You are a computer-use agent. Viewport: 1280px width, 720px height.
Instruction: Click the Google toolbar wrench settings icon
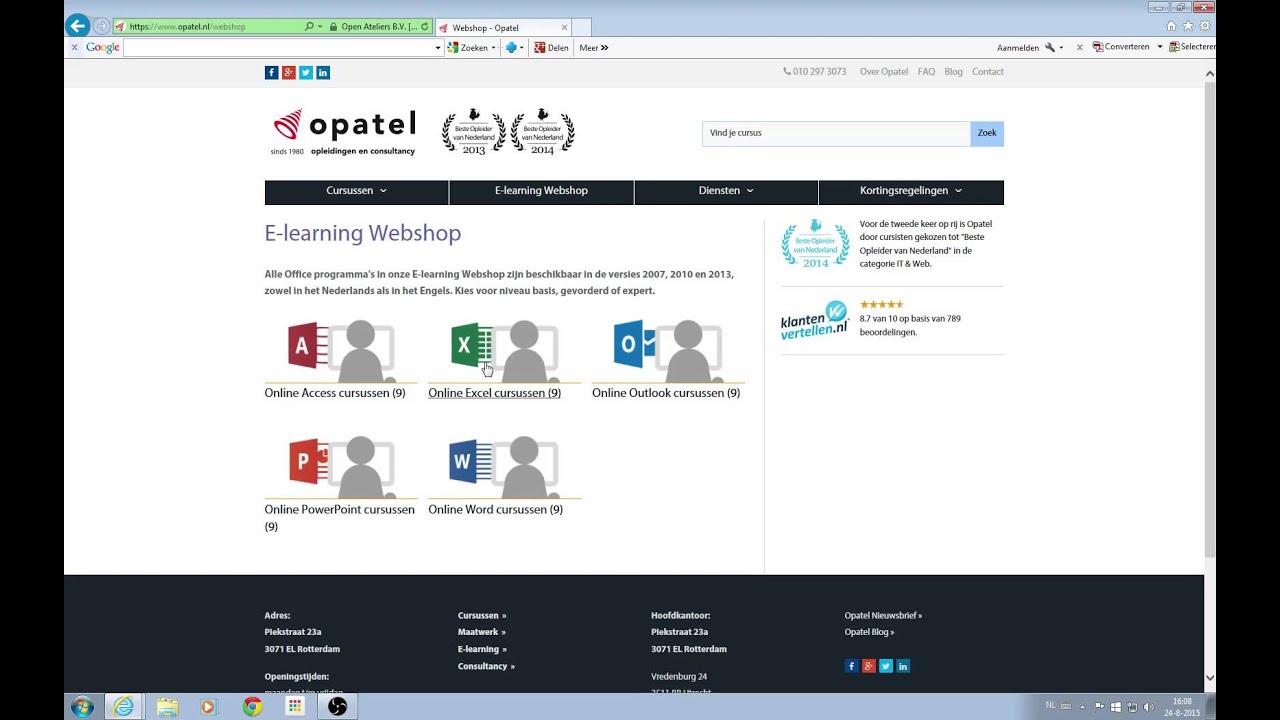[1050, 47]
